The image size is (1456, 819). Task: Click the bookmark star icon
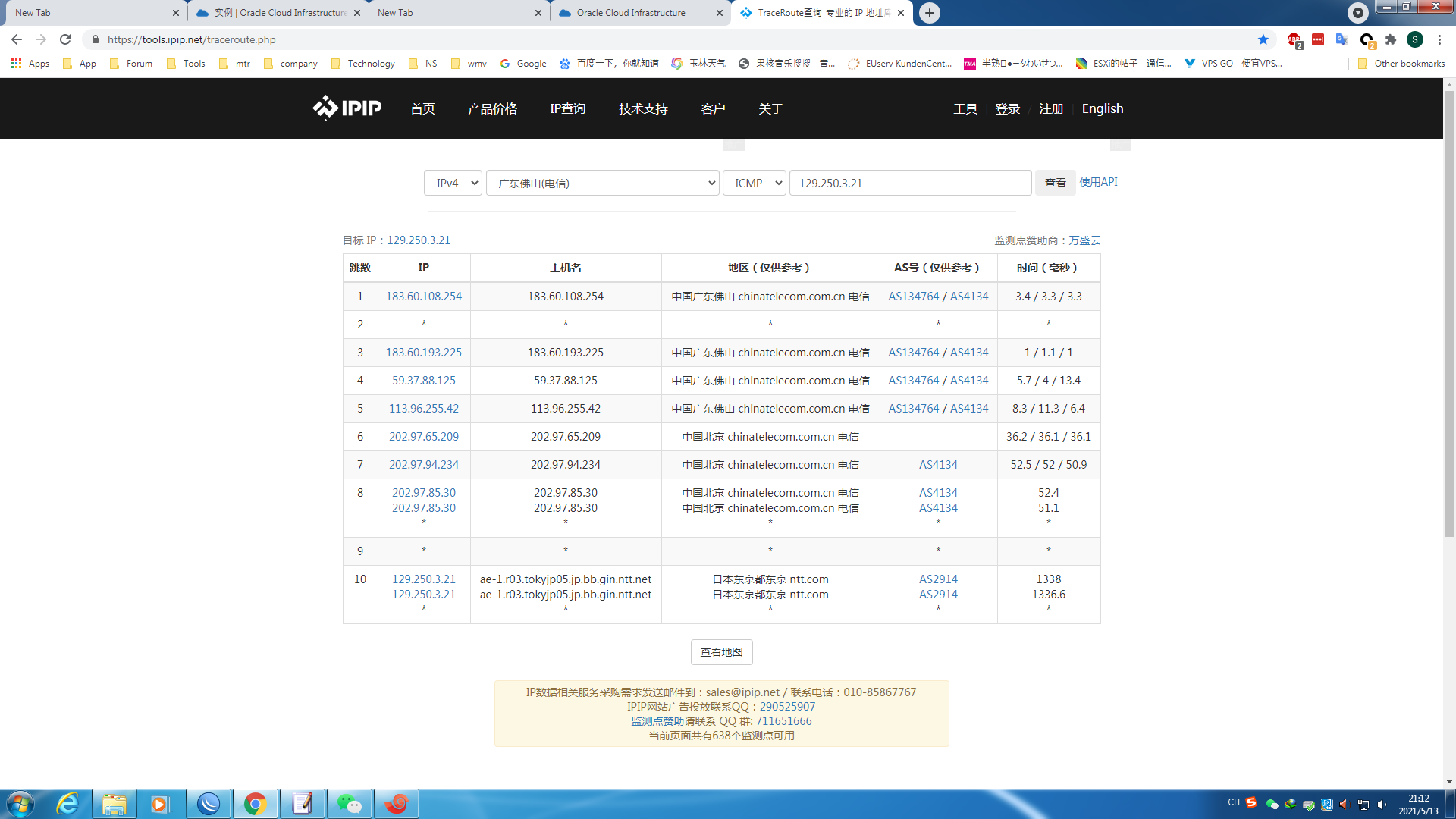tap(1263, 39)
